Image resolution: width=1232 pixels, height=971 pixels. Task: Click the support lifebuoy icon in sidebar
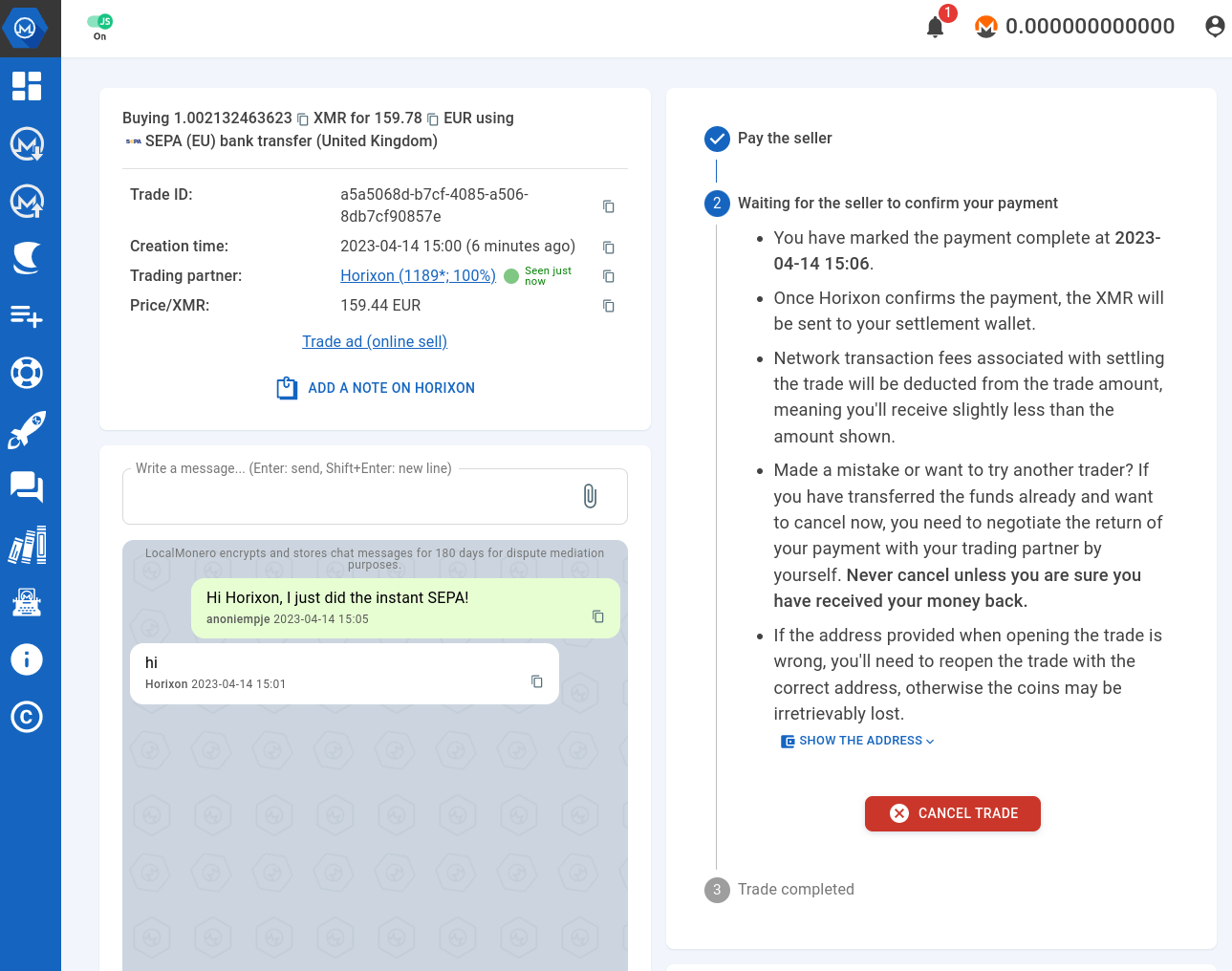(27, 373)
